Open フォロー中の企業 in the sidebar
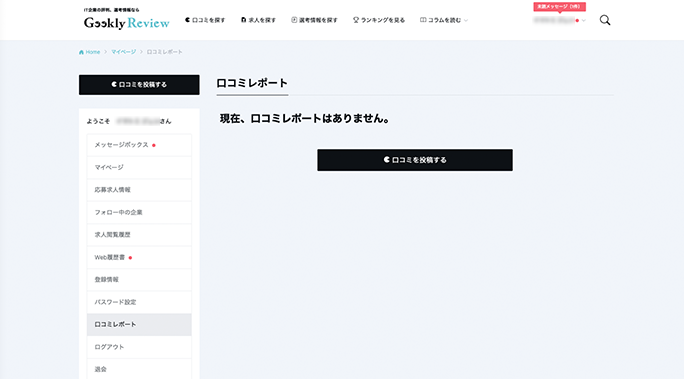The height and width of the screenshot is (379, 684). 139,212
